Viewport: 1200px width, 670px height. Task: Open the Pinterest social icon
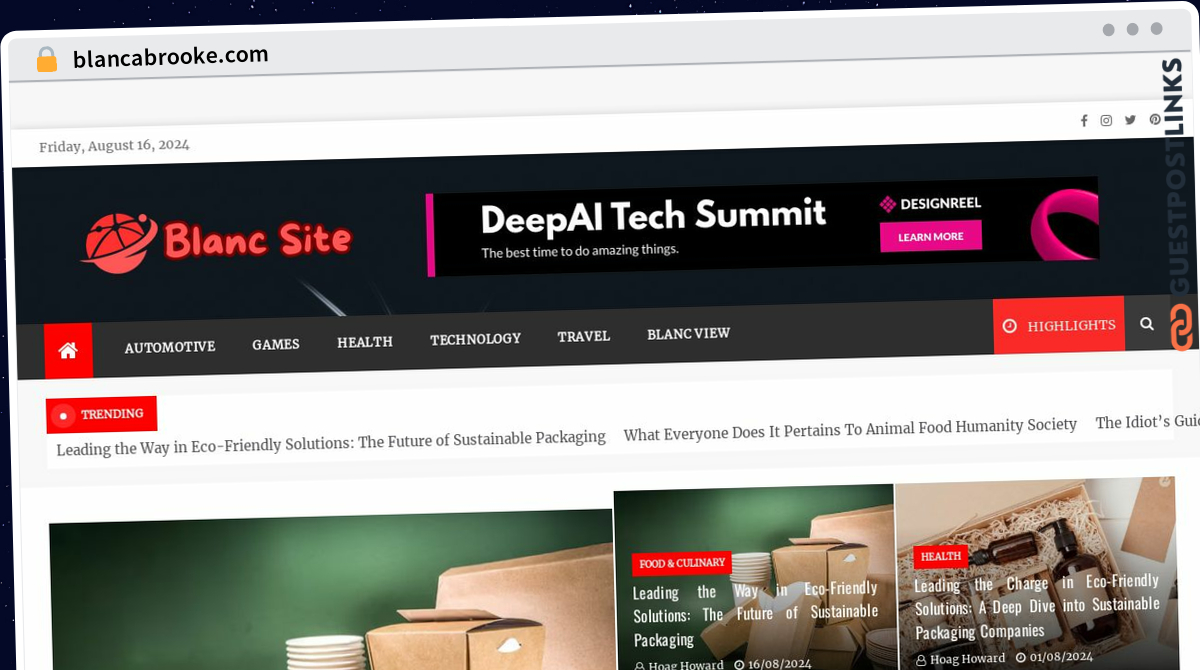click(x=1154, y=119)
